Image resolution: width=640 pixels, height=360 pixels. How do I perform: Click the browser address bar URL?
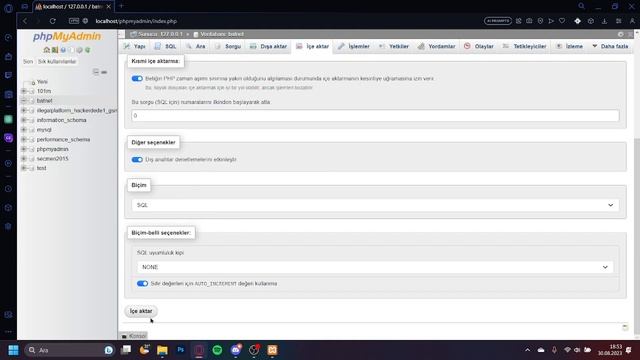point(136,21)
